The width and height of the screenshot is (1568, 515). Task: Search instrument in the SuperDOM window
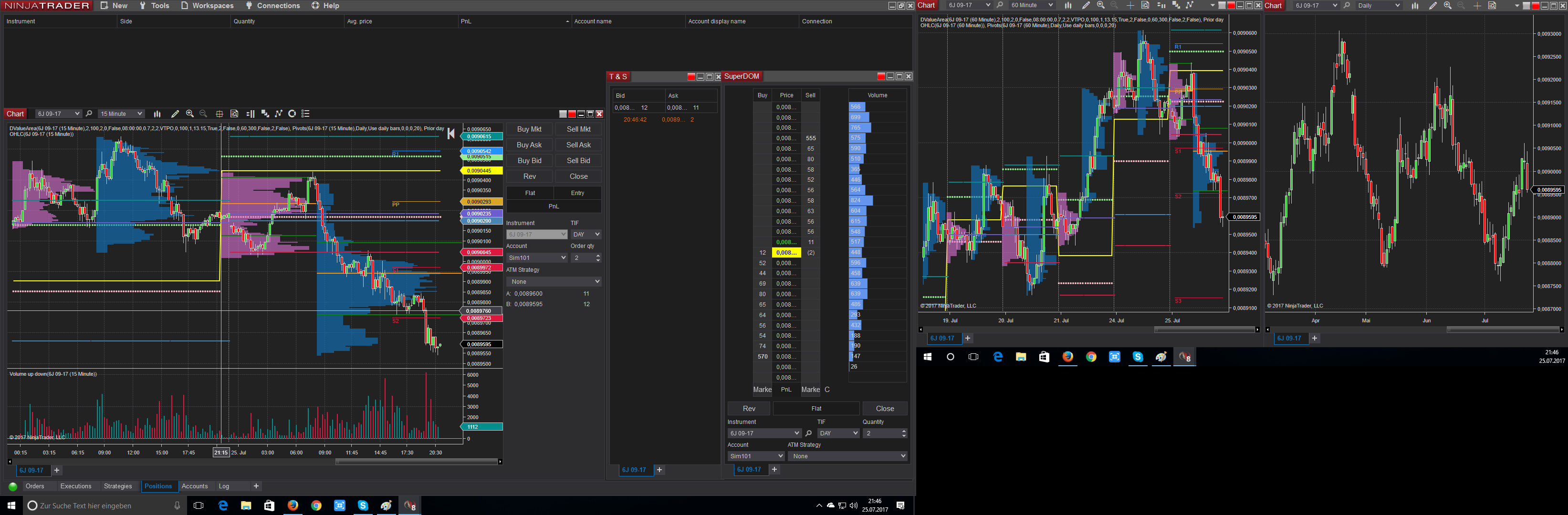(x=808, y=433)
